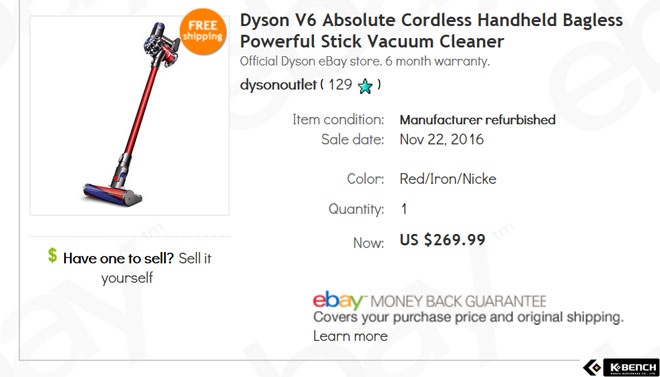This screenshot has height=377, width=660.
Task: Click the Nov 22, 2016 sale date
Action: 442,139
